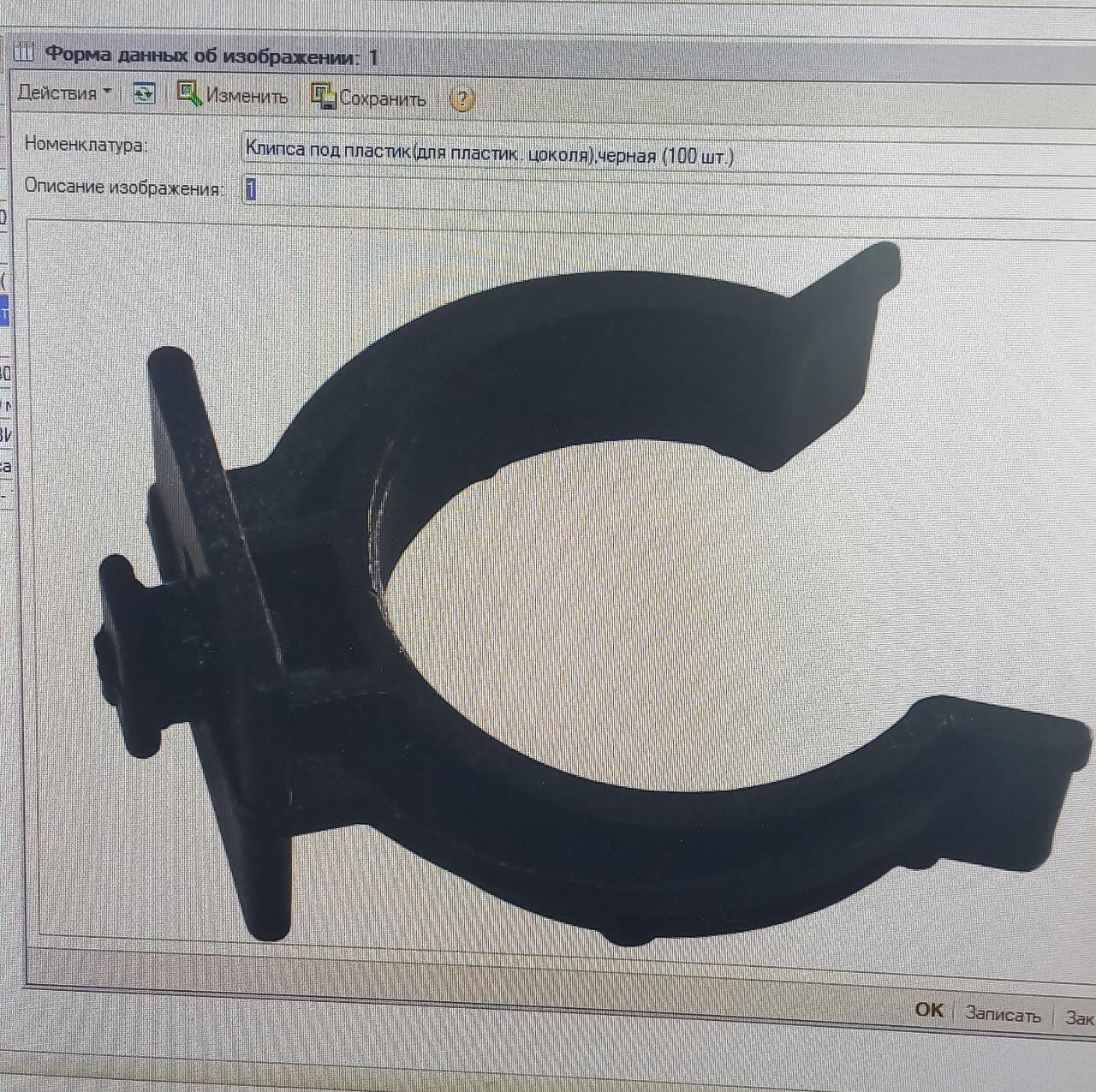Click the save-image icon beside Сохранить
1096x1092 pixels.
coord(323,96)
